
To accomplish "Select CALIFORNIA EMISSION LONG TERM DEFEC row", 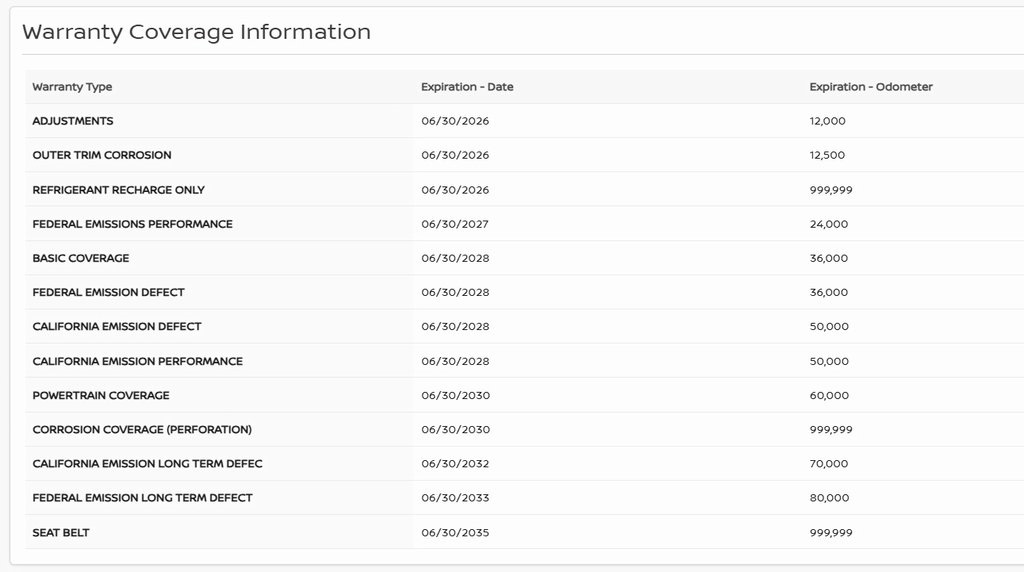I will [x=147, y=464].
